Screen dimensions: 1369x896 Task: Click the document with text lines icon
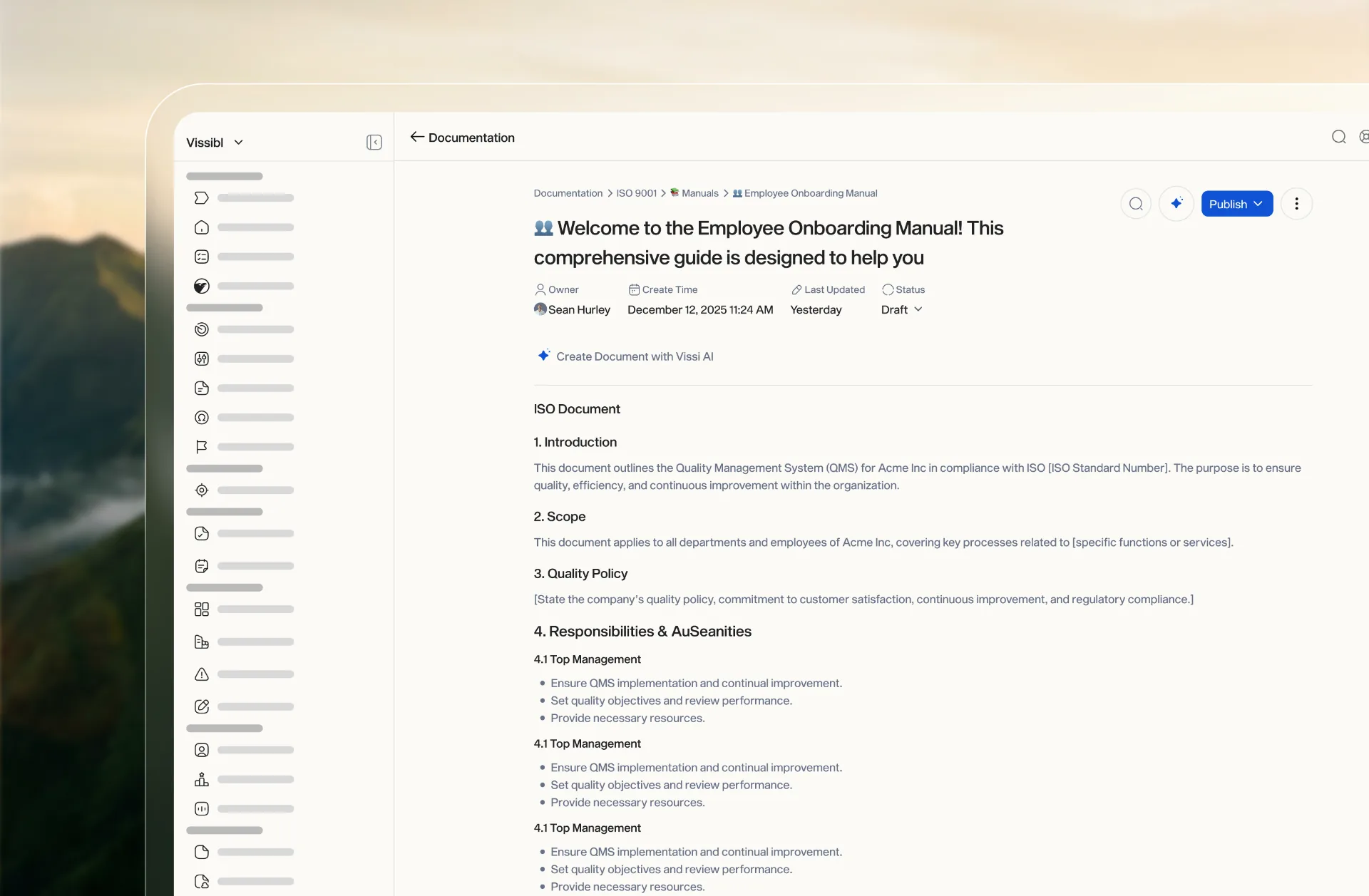coord(202,388)
